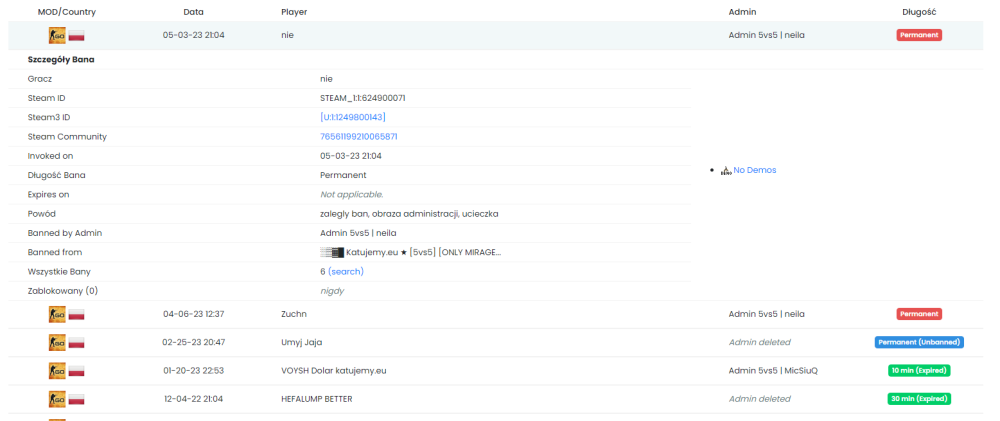Click the Permanent badge in the 'nie' row
This screenshot has width=1000, height=421.
point(919,35)
